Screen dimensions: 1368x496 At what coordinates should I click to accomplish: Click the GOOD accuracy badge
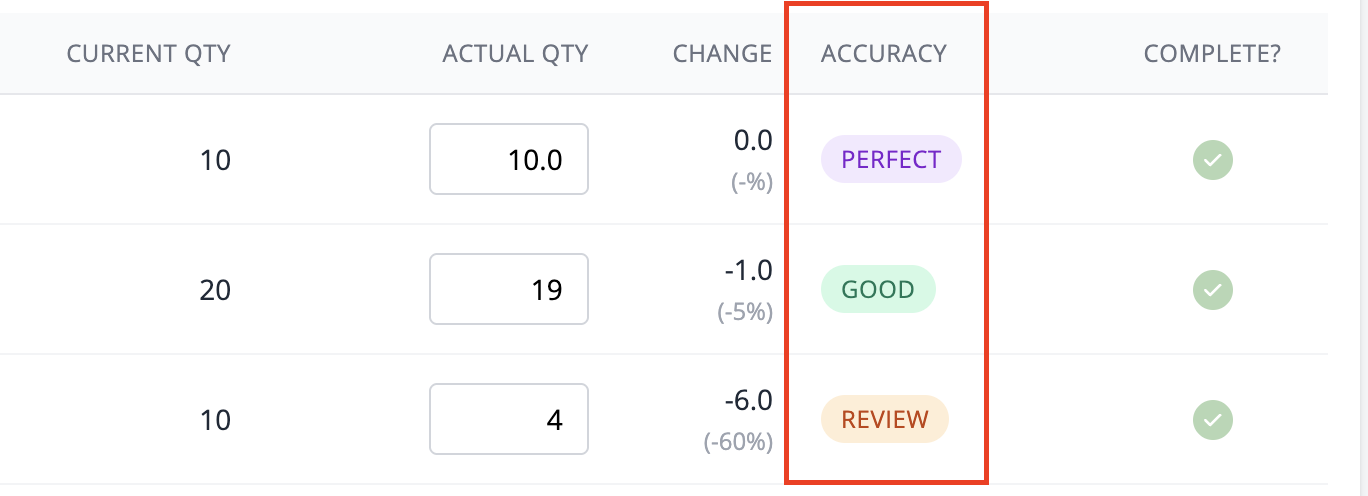pyautogui.click(x=878, y=290)
